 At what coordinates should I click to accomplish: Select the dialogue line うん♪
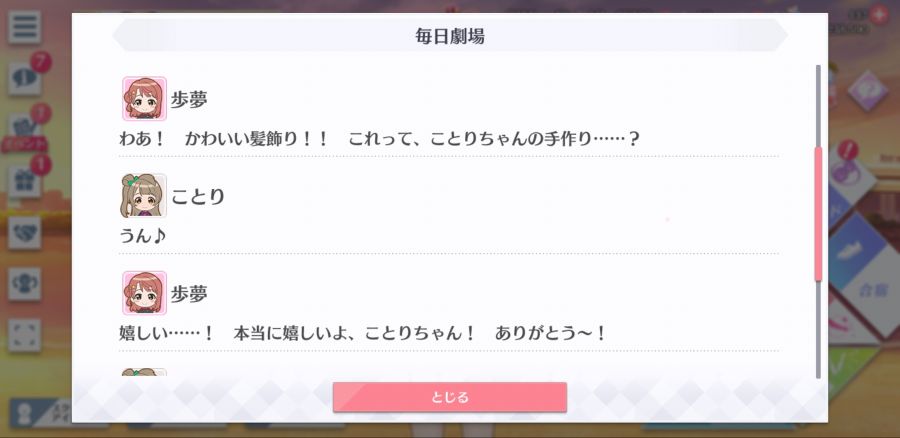click(142, 236)
